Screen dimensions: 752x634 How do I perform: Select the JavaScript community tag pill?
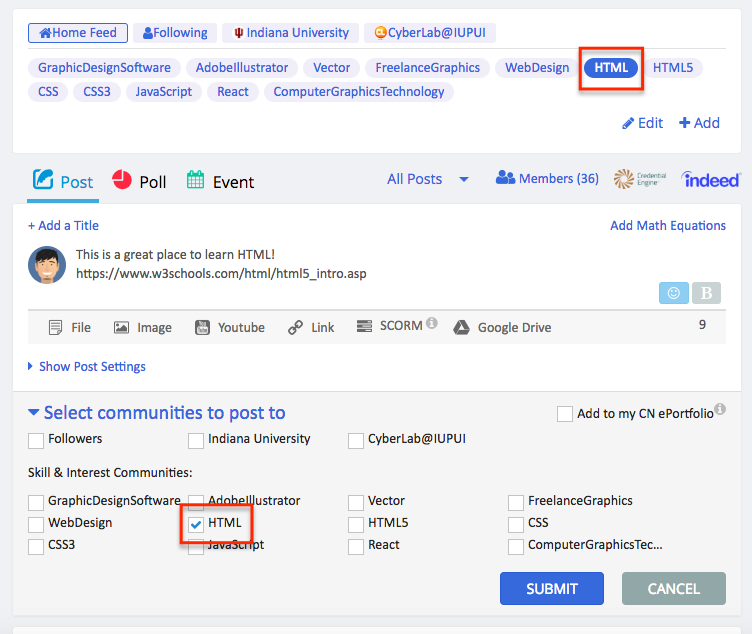pyautogui.click(x=164, y=92)
